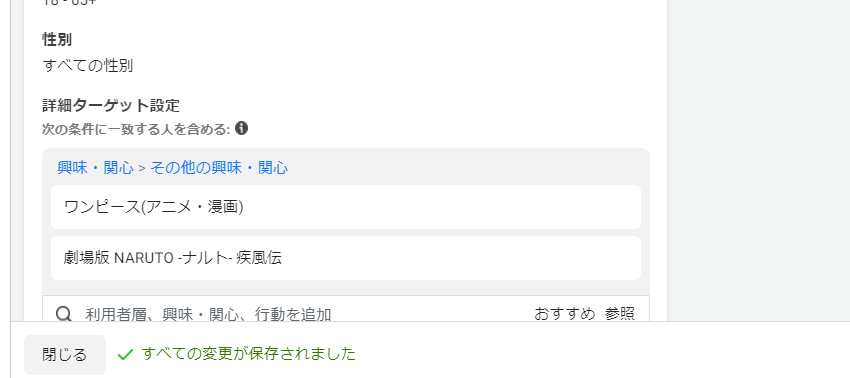This screenshot has height=378, width=850.
Task: Click the magnifying glass search icon
Action: point(64,313)
